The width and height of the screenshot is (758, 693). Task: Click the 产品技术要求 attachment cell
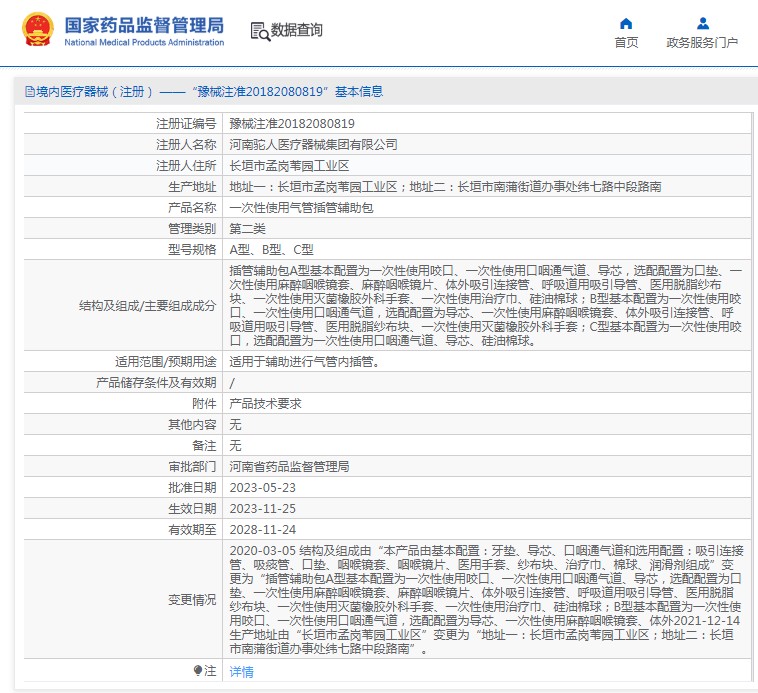coord(265,404)
